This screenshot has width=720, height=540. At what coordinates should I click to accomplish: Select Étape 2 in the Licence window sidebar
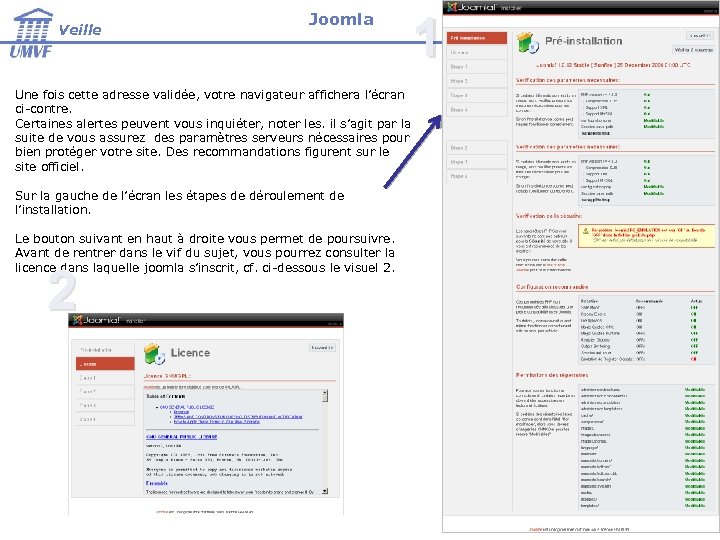tap(105, 391)
